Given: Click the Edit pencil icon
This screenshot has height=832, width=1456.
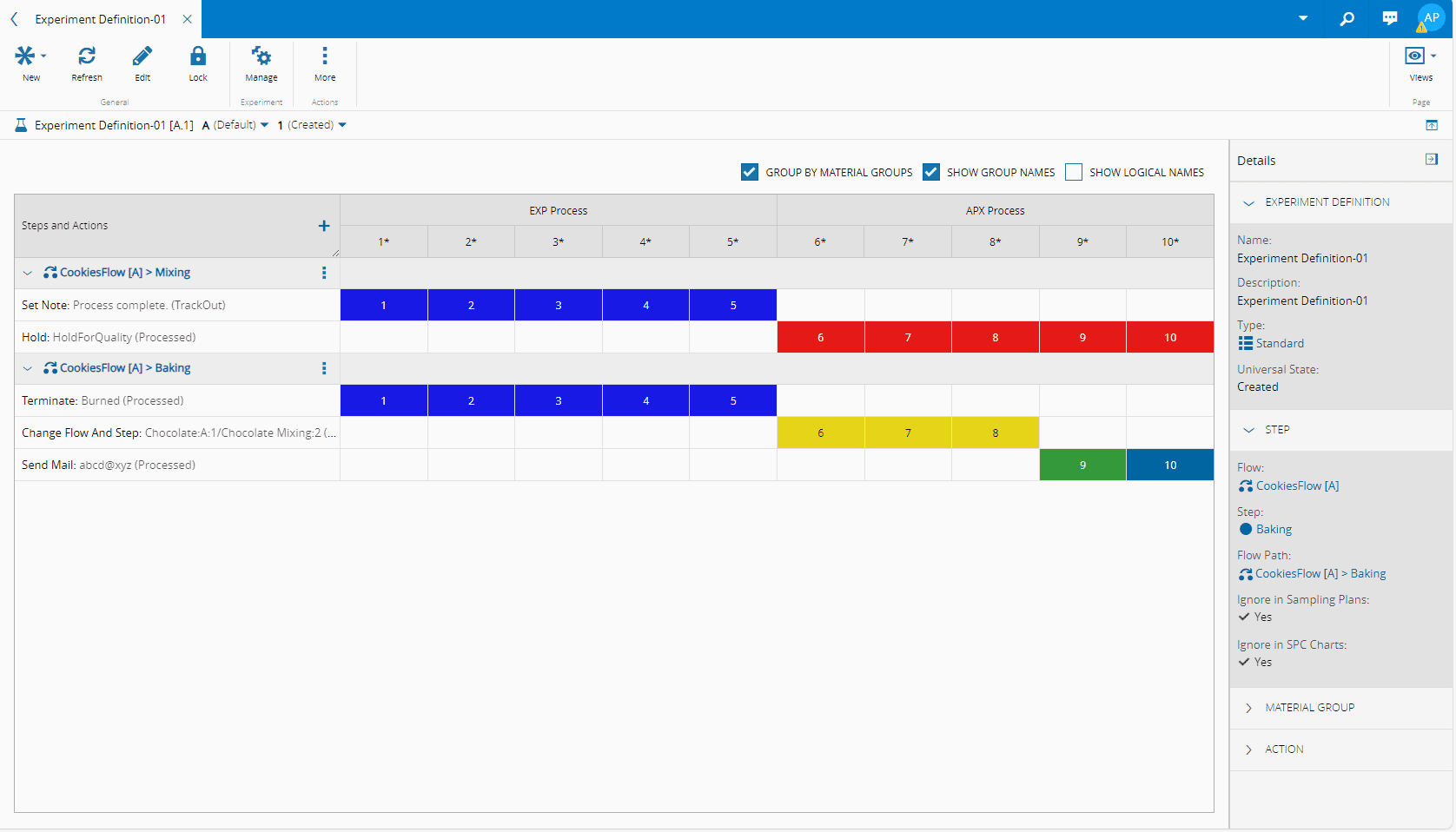Looking at the screenshot, I should pos(142,56).
